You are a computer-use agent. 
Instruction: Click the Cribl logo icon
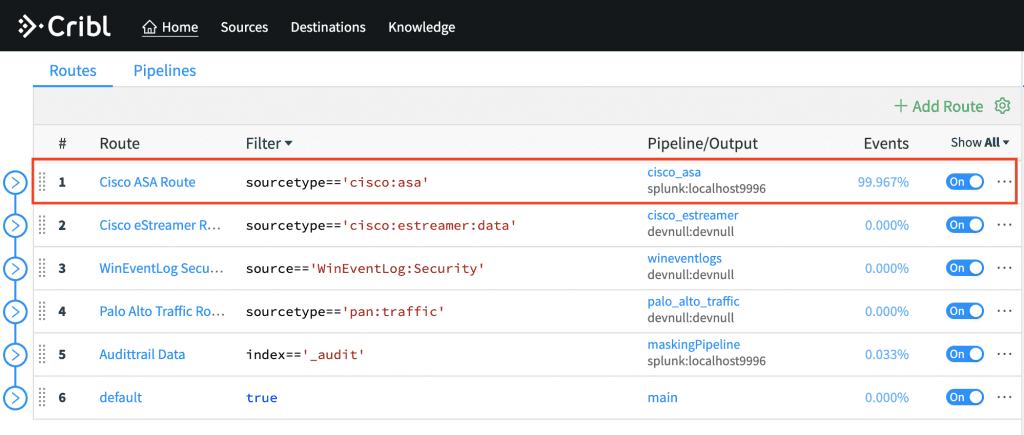[32, 27]
